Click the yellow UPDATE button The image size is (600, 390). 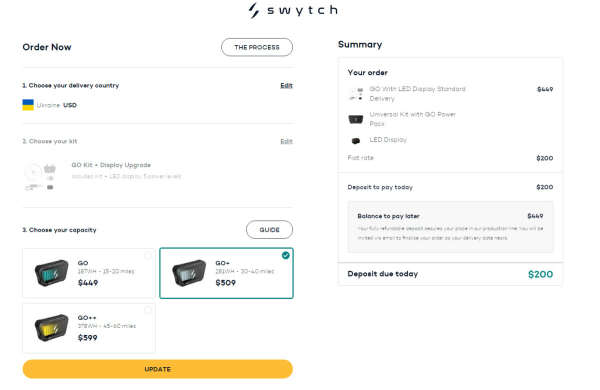pos(158,369)
